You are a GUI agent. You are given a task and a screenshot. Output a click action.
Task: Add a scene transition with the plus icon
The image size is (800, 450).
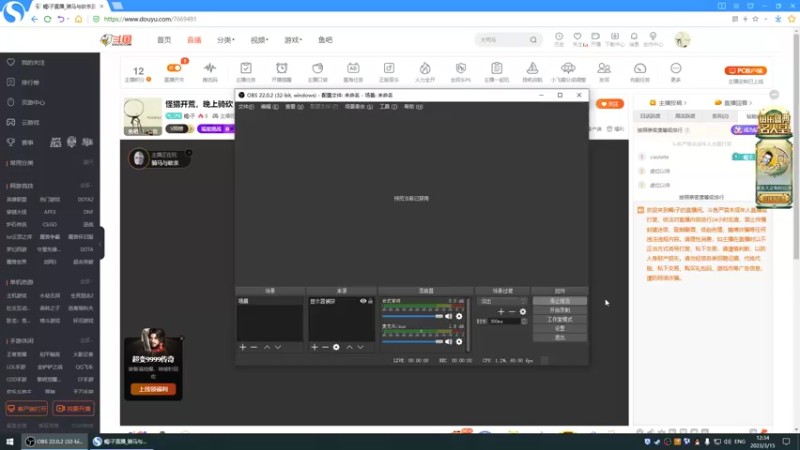pos(501,311)
